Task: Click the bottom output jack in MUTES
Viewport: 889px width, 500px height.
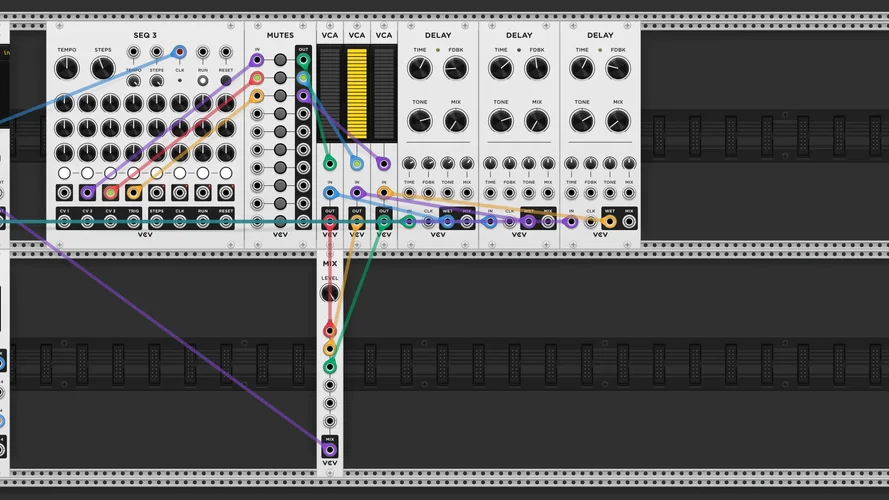Action: pyautogui.click(x=303, y=222)
